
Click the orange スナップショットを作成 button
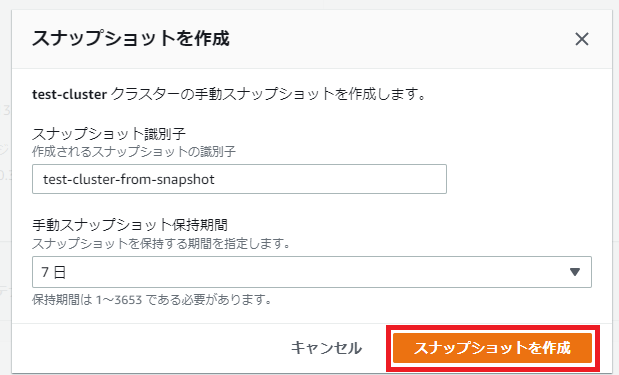pos(492,348)
